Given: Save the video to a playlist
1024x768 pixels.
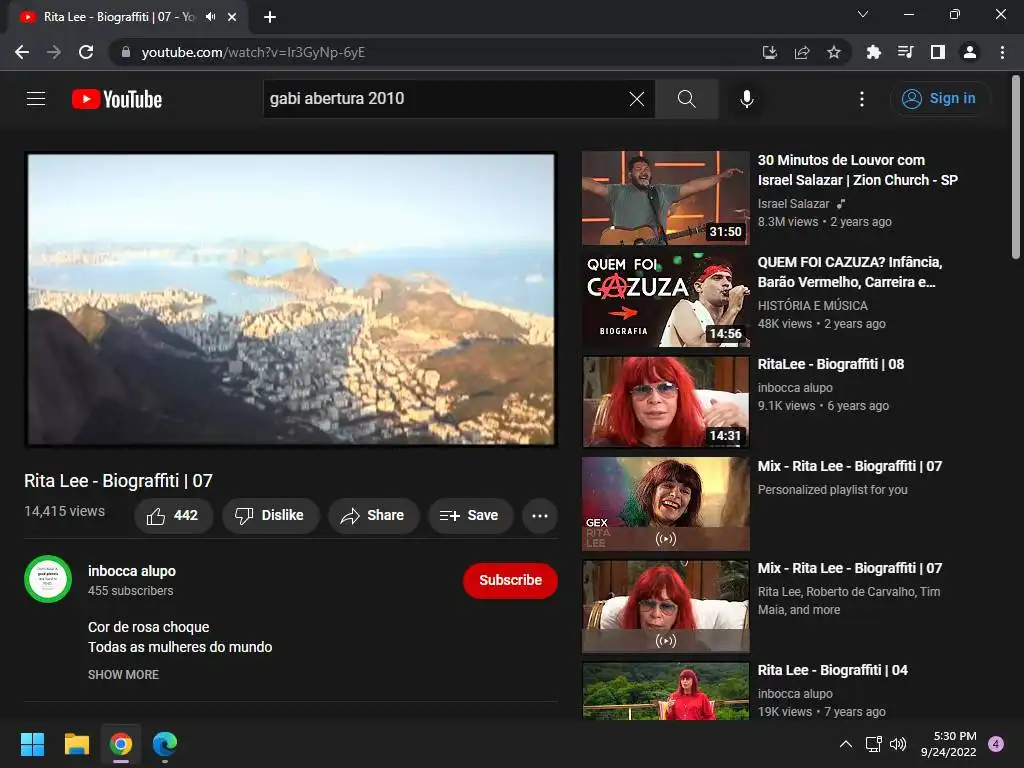Looking at the screenshot, I should [470, 516].
